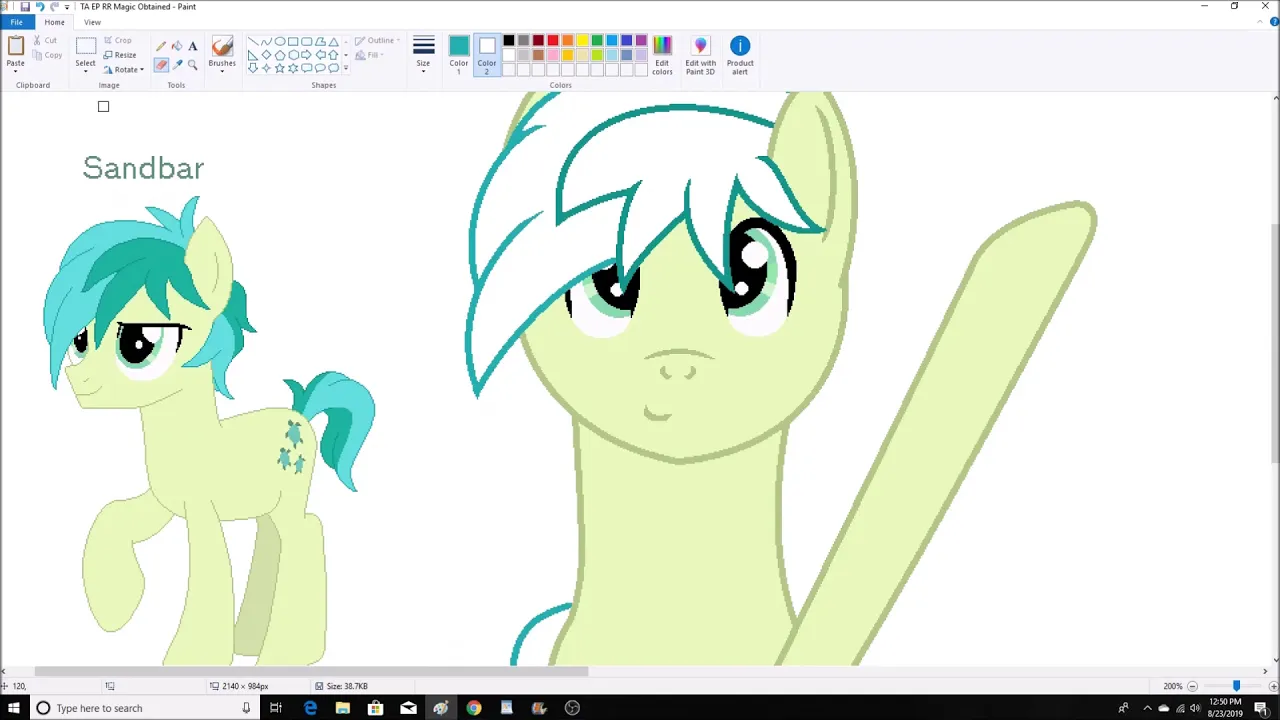Open Customize Quick Access Toolbar dropdown
The height and width of the screenshot is (720, 1280).
pyautogui.click(x=67, y=6)
